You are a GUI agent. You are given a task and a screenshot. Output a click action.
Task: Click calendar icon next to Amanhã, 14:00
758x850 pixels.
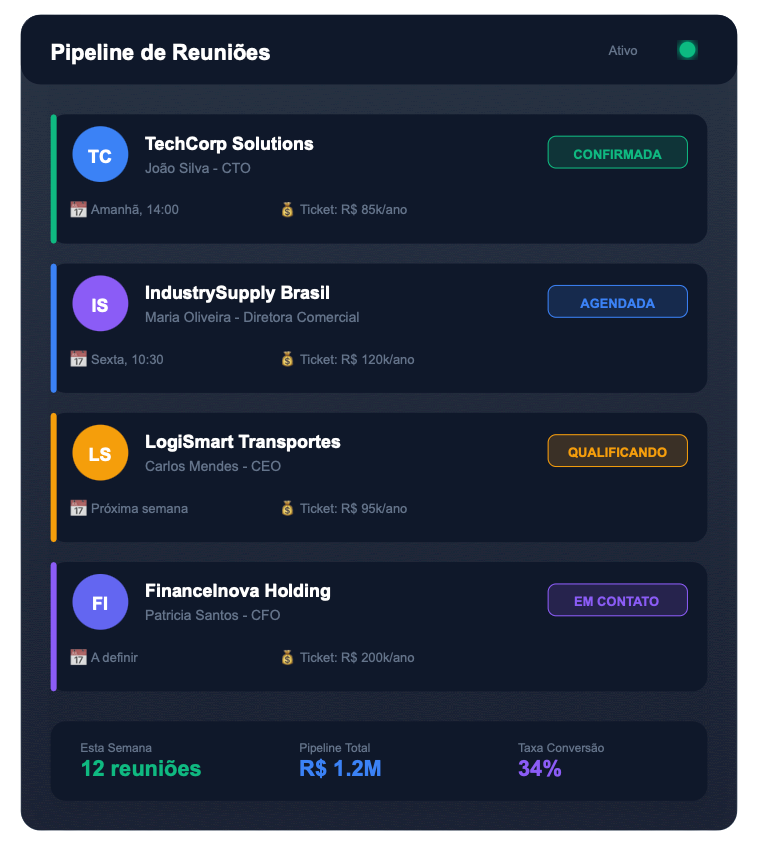[x=79, y=210]
